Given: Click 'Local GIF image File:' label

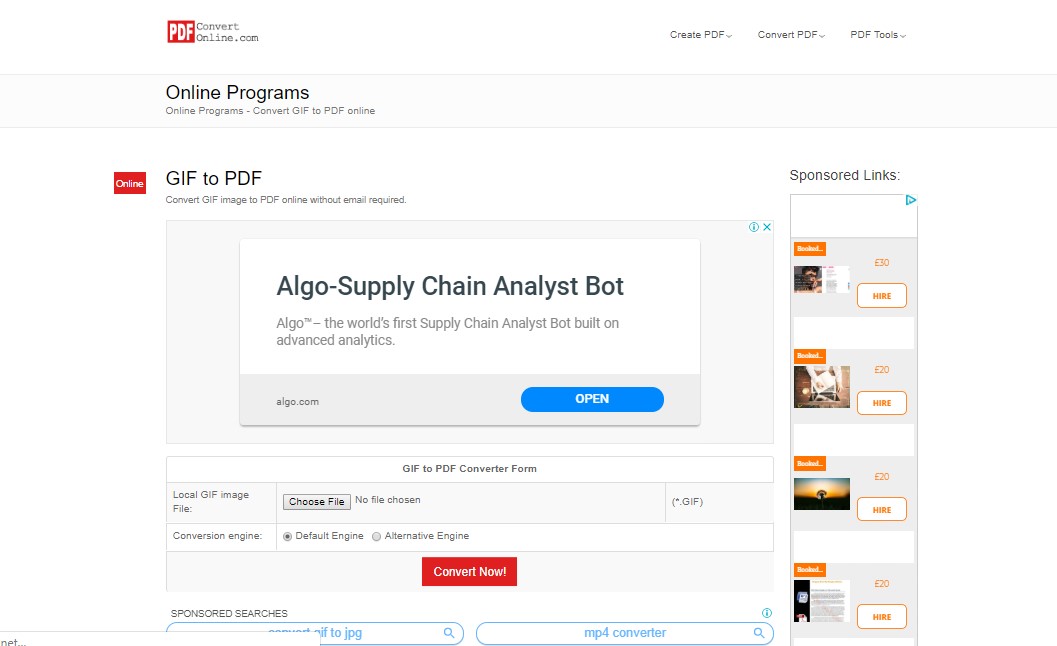Looking at the screenshot, I should coord(211,502).
